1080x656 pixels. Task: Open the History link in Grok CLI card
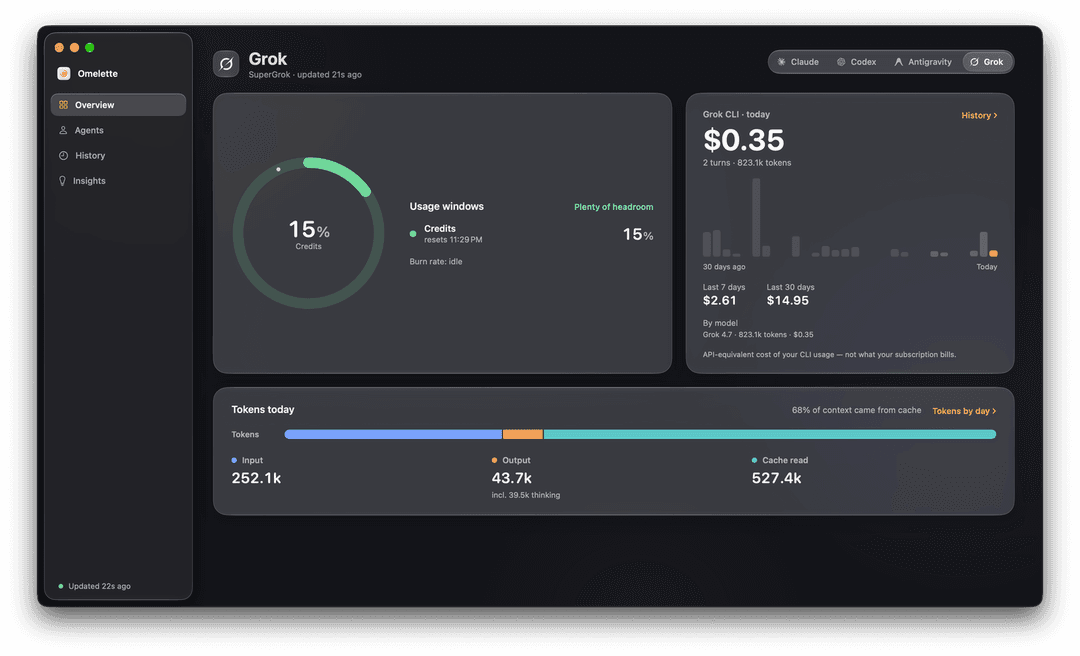point(979,116)
